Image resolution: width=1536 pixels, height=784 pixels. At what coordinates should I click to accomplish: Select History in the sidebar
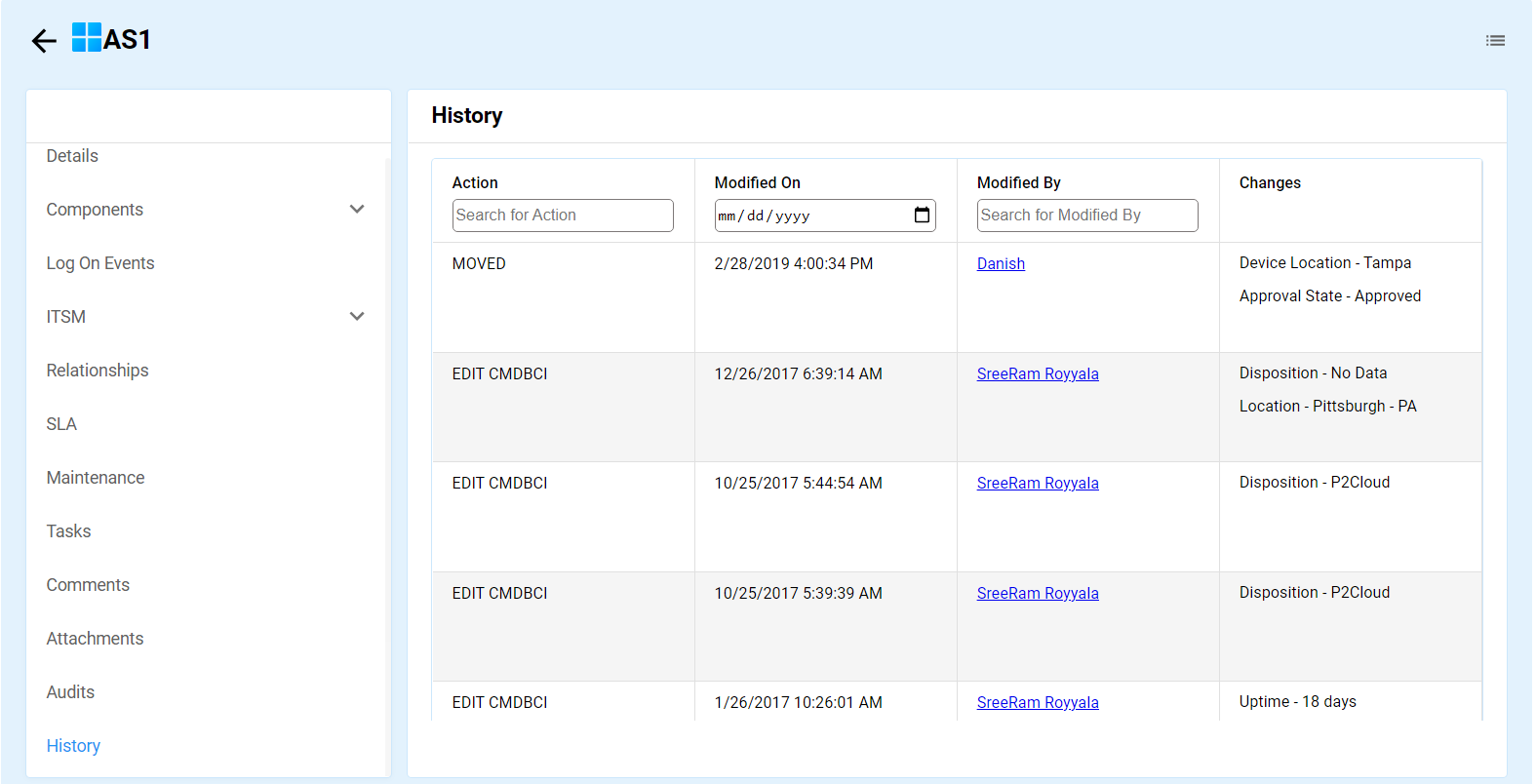[x=73, y=746]
